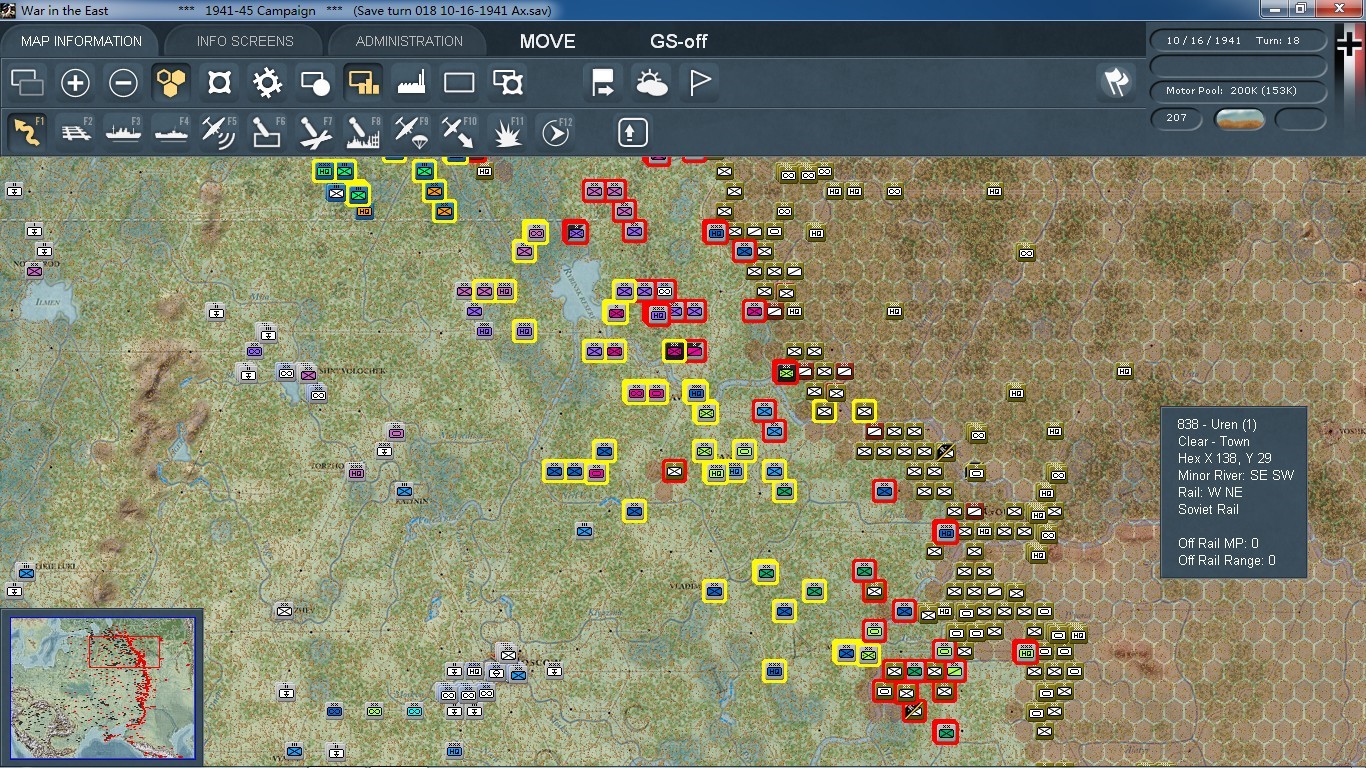Image resolution: width=1366 pixels, height=768 pixels.
Task: Click the empty rectangle toolbar icon
Action: pos(459,83)
